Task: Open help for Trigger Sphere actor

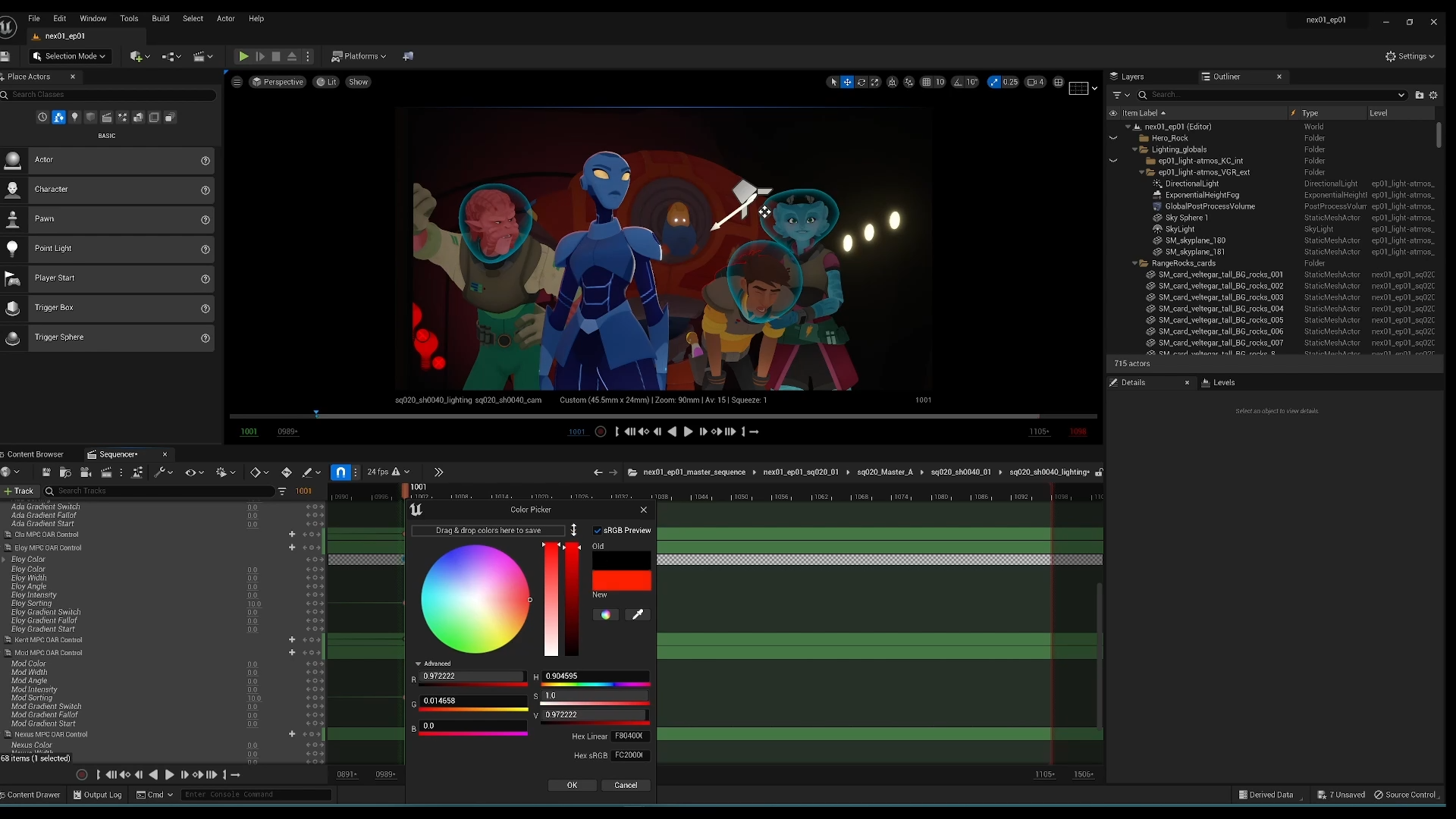Action: click(x=205, y=338)
